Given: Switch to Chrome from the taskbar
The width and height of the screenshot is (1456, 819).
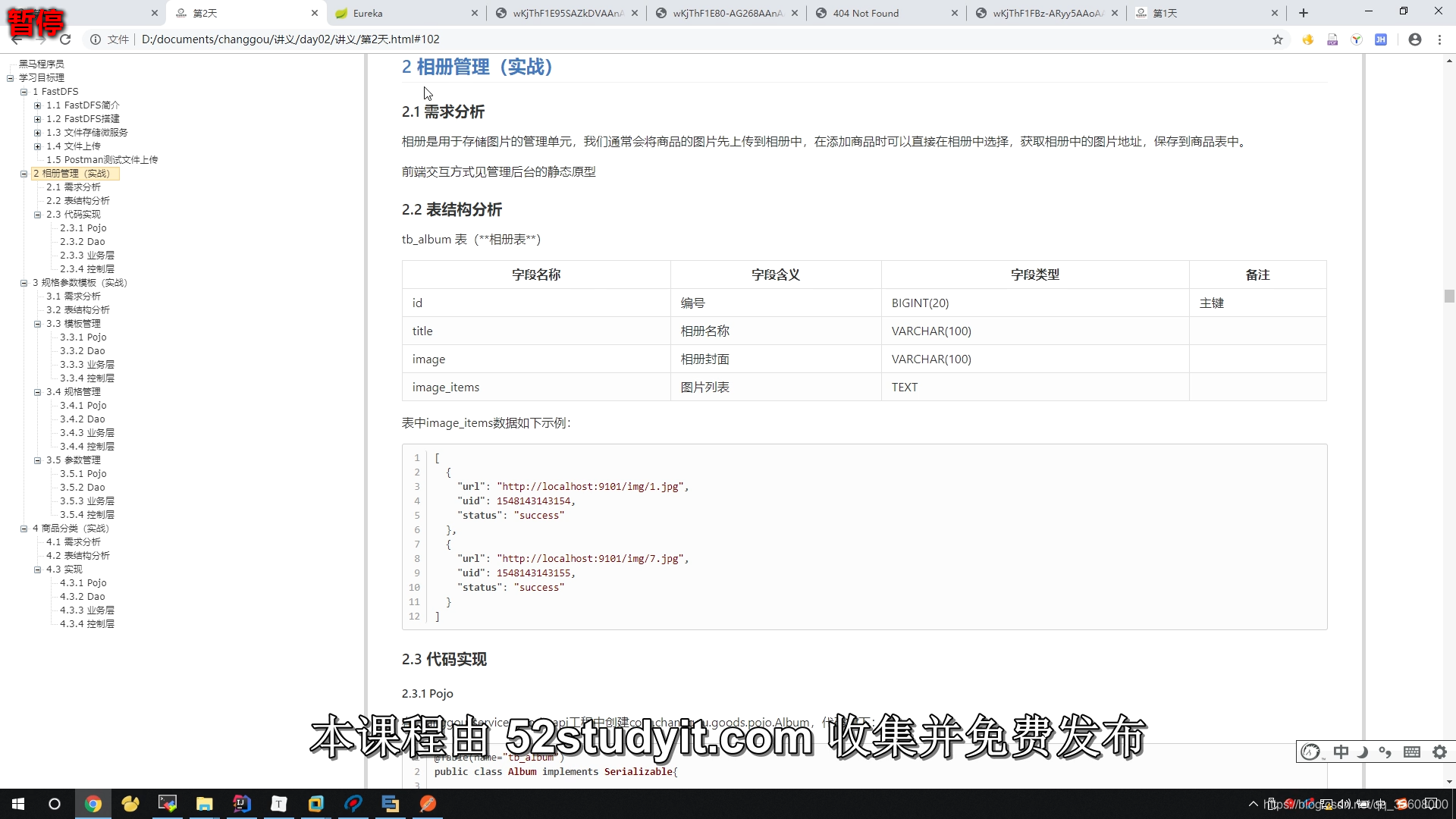Looking at the screenshot, I should [93, 804].
